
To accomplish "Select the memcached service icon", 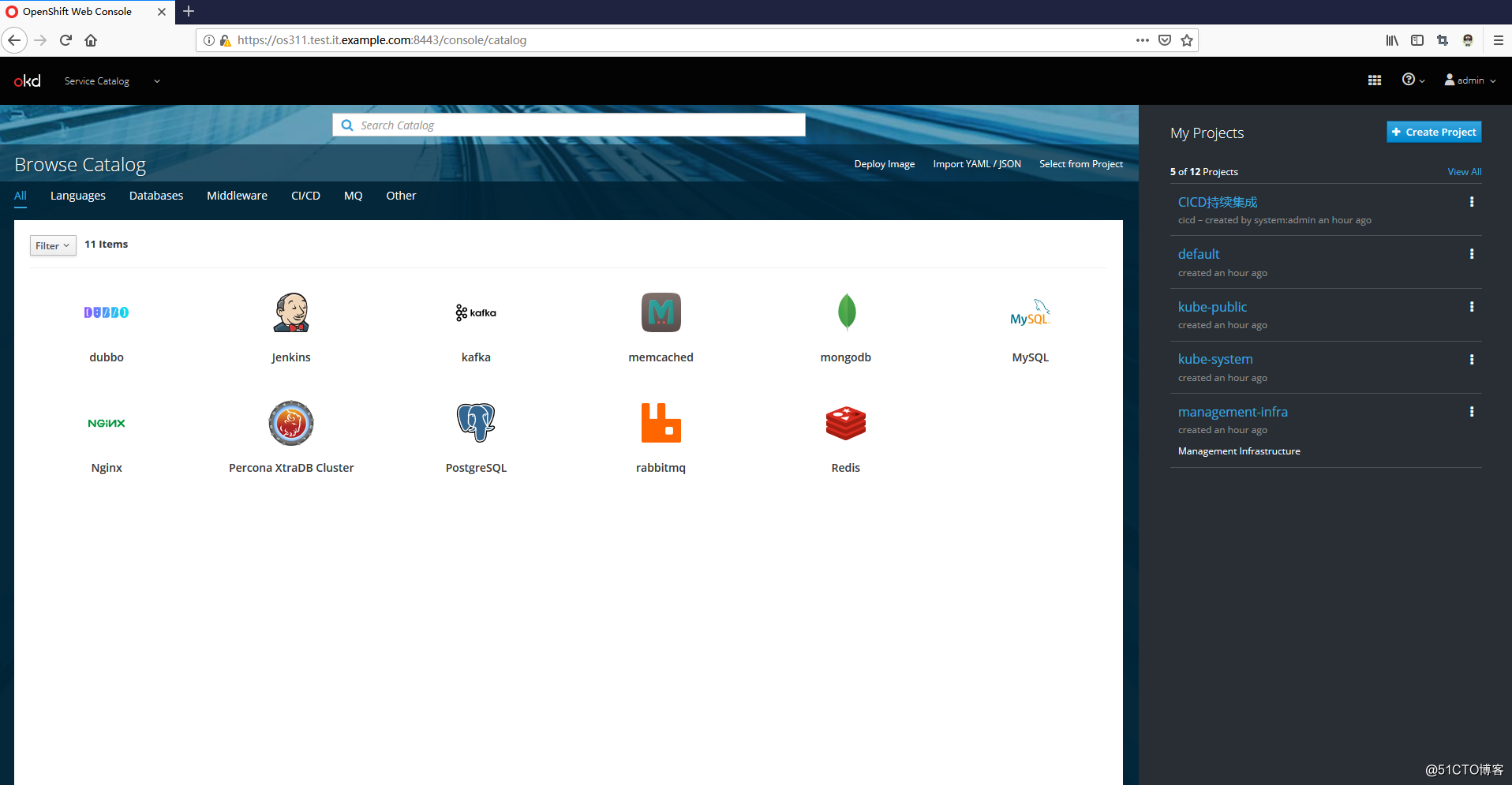I will 661,312.
